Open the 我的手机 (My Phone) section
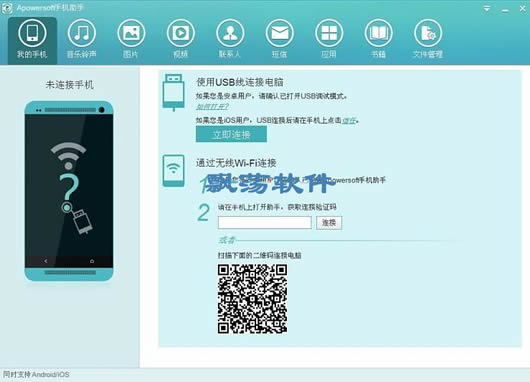Image resolution: width=530 pixels, height=382 pixels. 32,41
